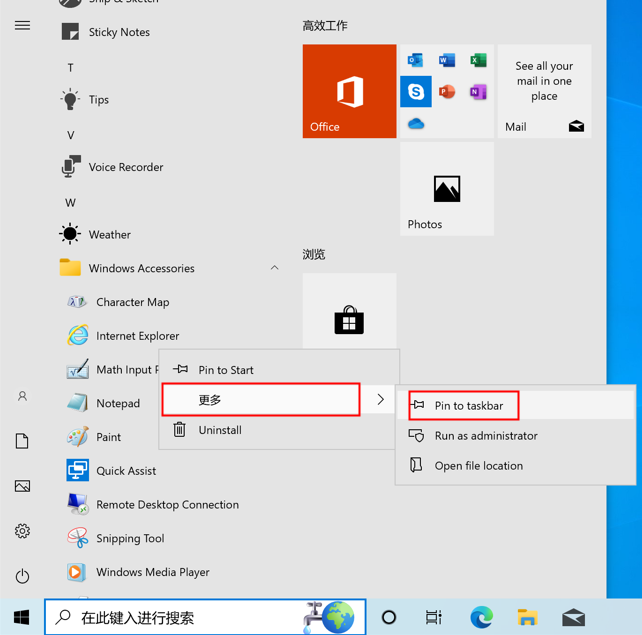This screenshot has height=635, width=642.
Task: Click the Skype icon in tile group
Action: click(416, 92)
